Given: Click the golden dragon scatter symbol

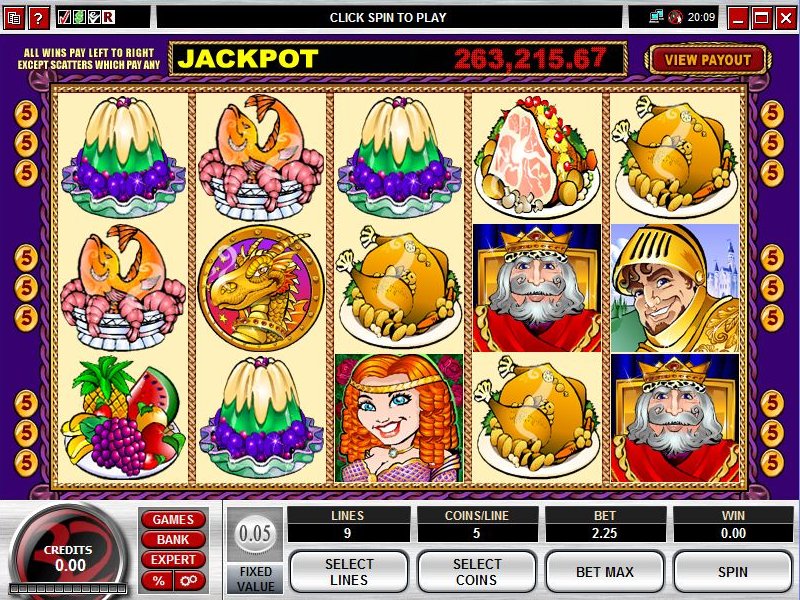Looking at the screenshot, I should (261, 288).
